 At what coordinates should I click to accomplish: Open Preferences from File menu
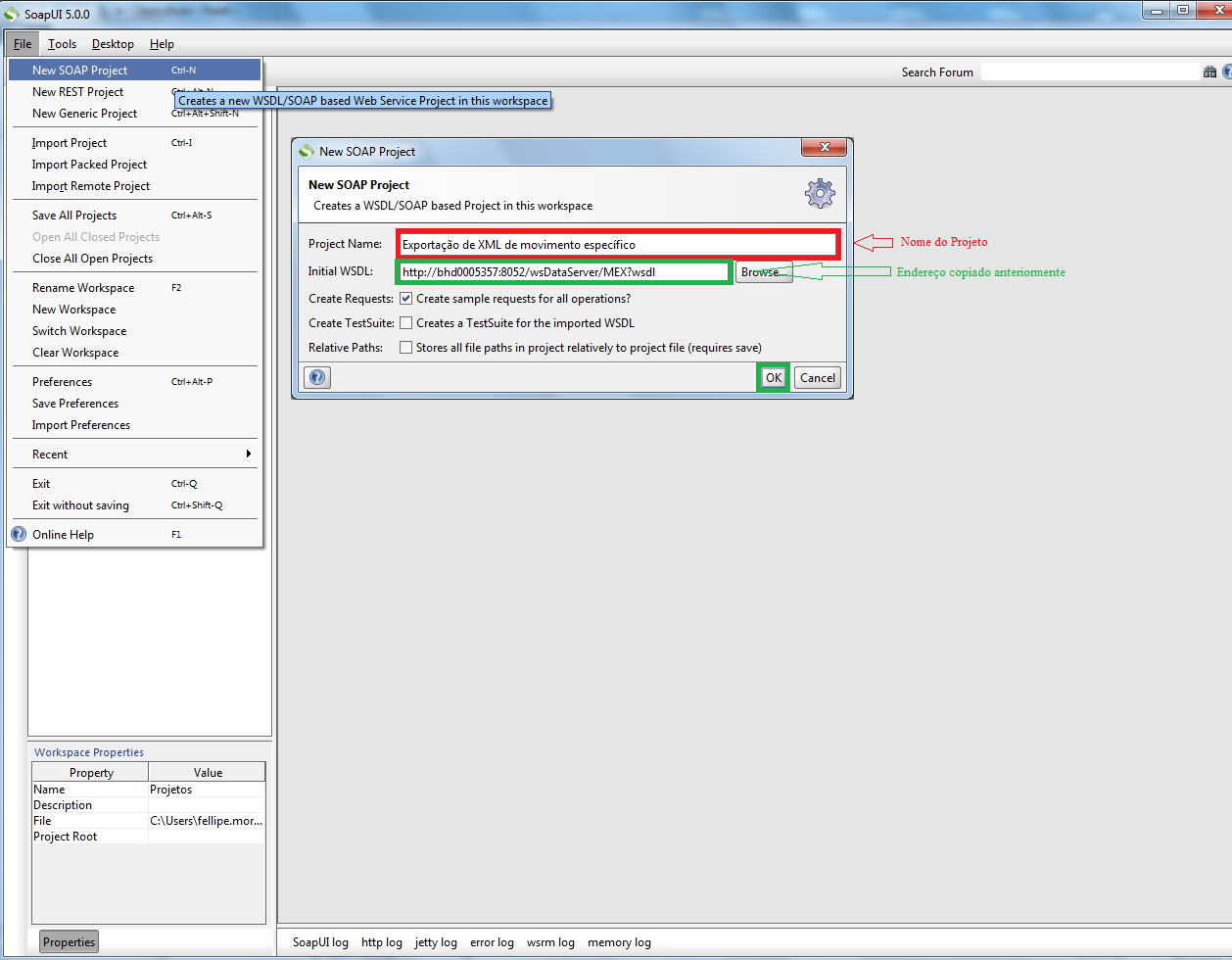pos(134,382)
